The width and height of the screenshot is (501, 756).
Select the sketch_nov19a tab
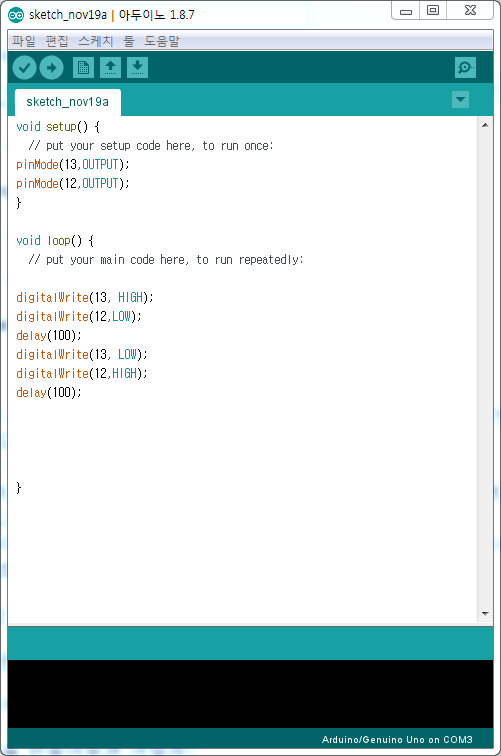coord(68,102)
